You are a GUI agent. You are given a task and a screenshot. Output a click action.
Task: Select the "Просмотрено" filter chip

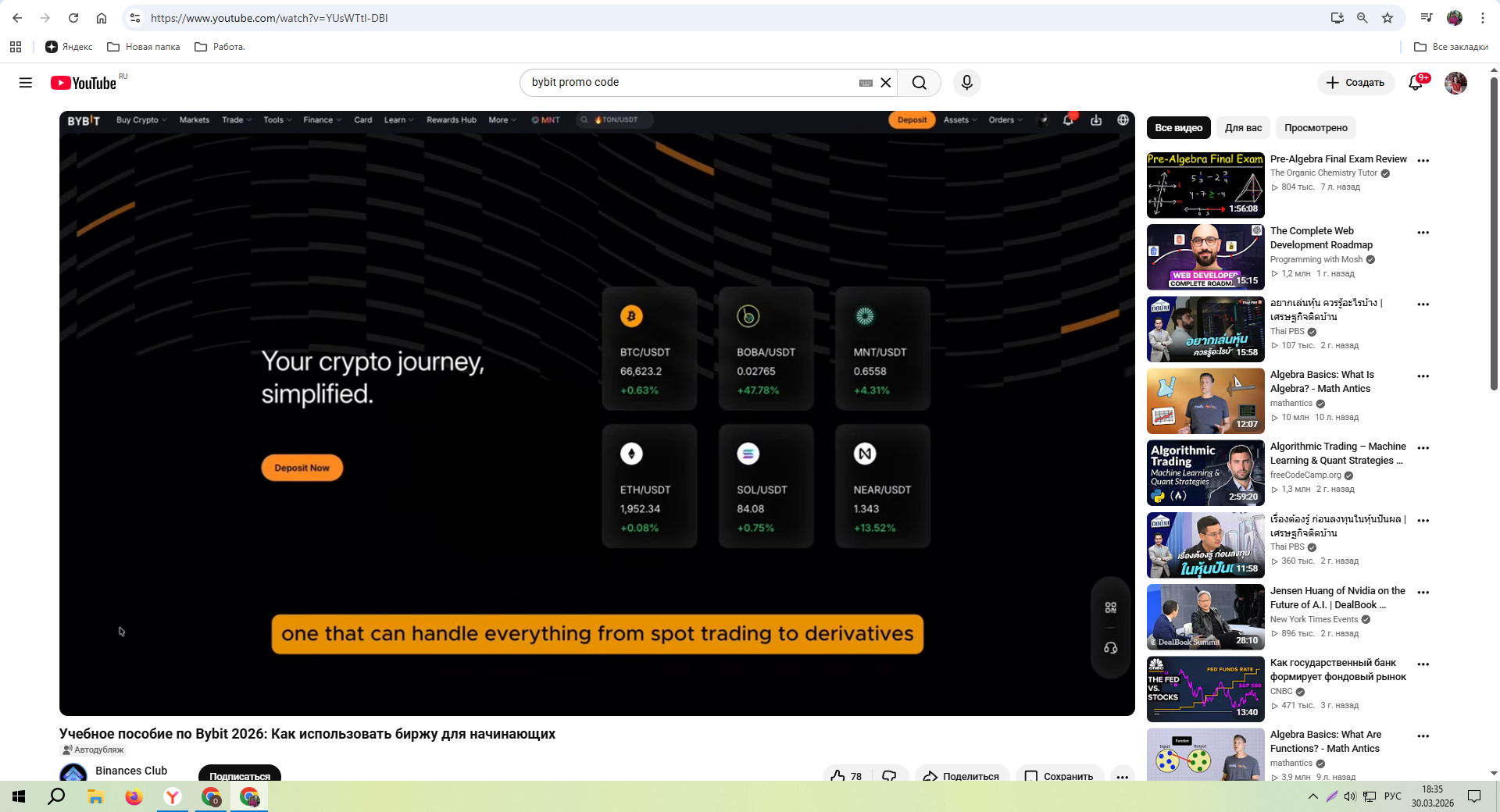(1316, 128)
